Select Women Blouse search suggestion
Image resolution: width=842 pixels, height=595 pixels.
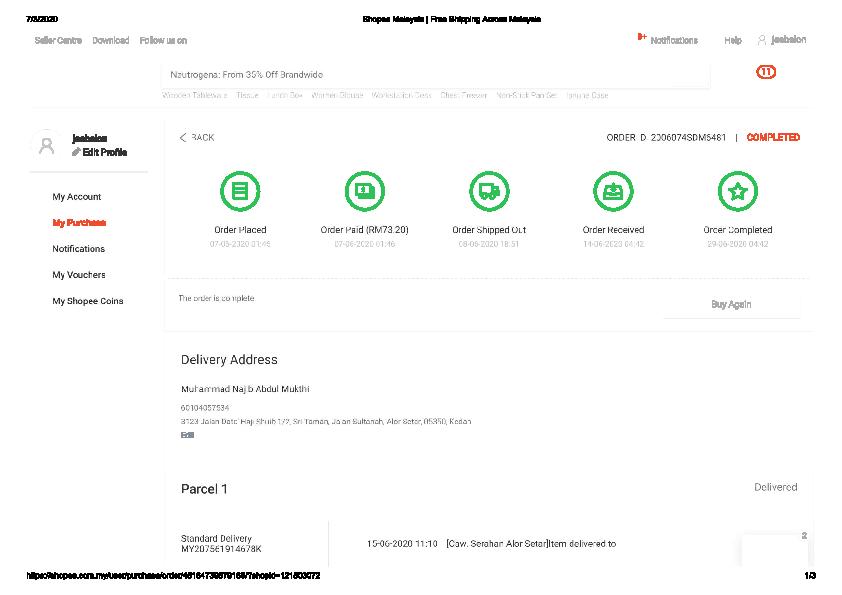pos(337,95)
